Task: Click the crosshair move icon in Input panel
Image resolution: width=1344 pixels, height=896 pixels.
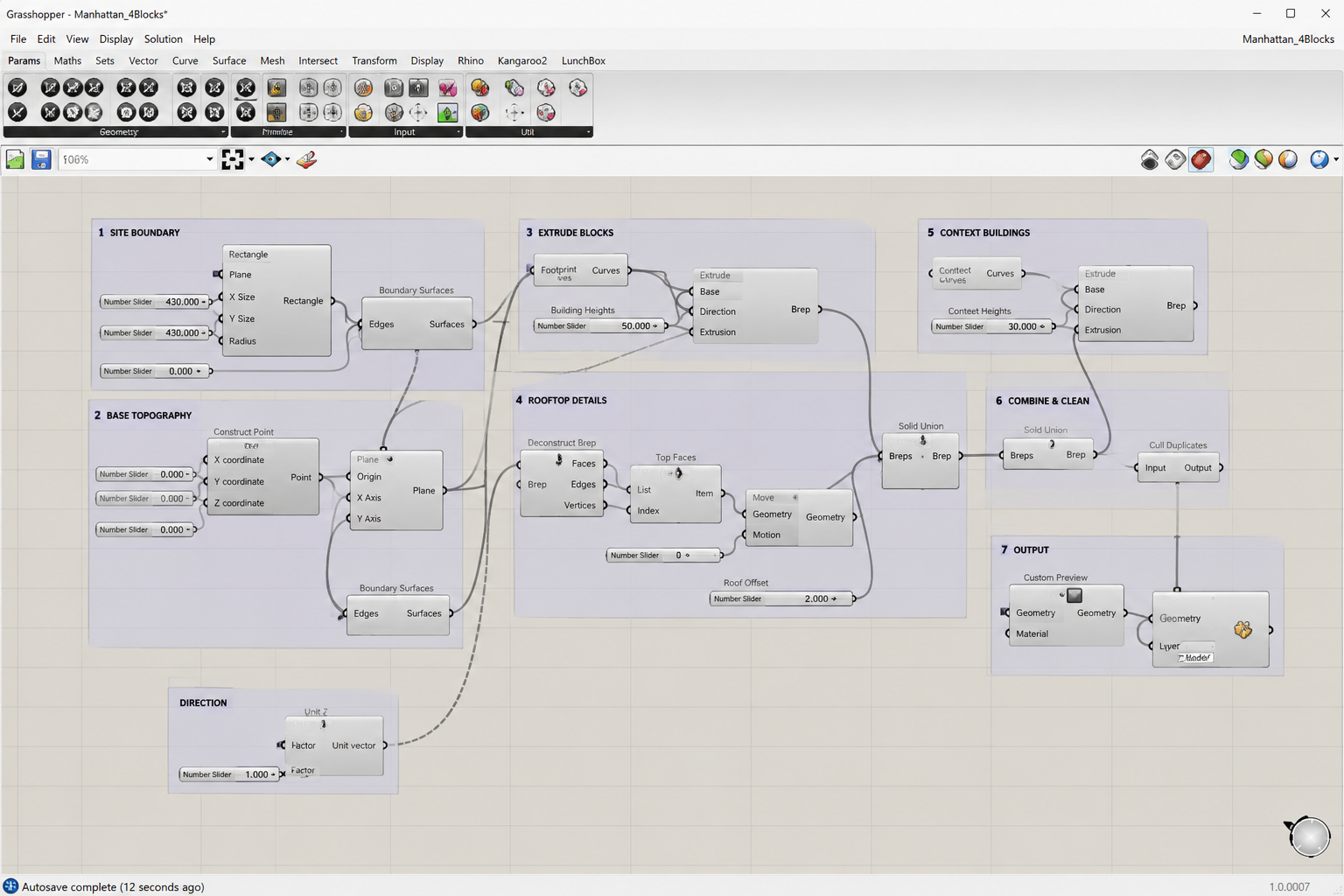Action: pos(418,113)
